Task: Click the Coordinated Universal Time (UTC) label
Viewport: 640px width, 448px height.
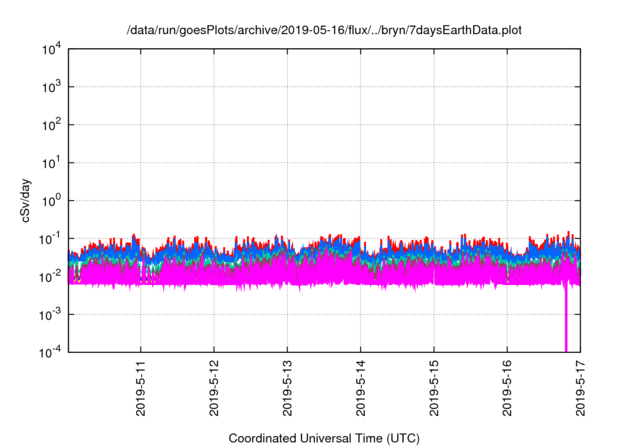Action: [x=324, y=439]
